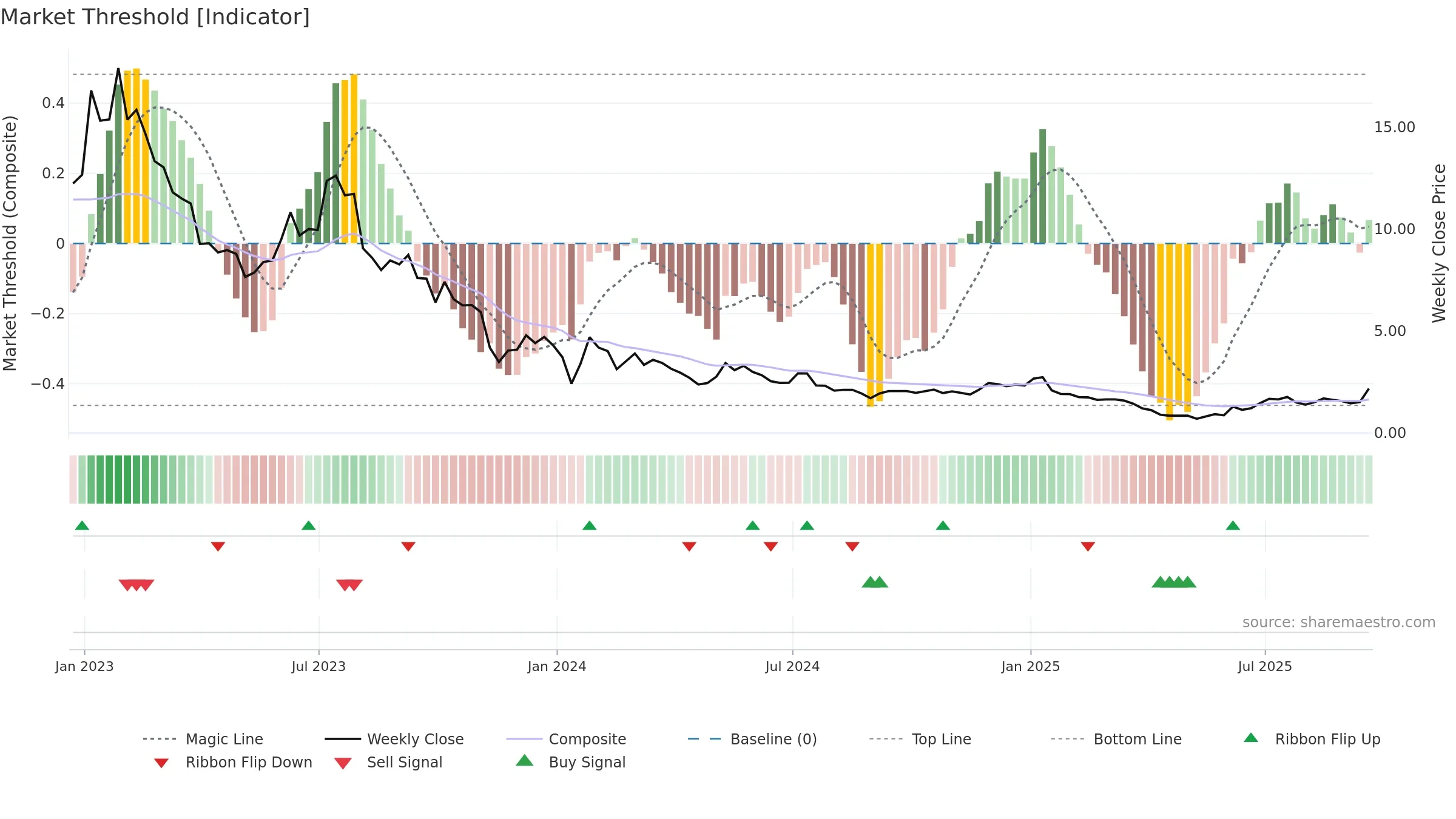Click the green flip-up triangle near Oct 2024
1456x819 pixels.
click(x=943, y=525)
